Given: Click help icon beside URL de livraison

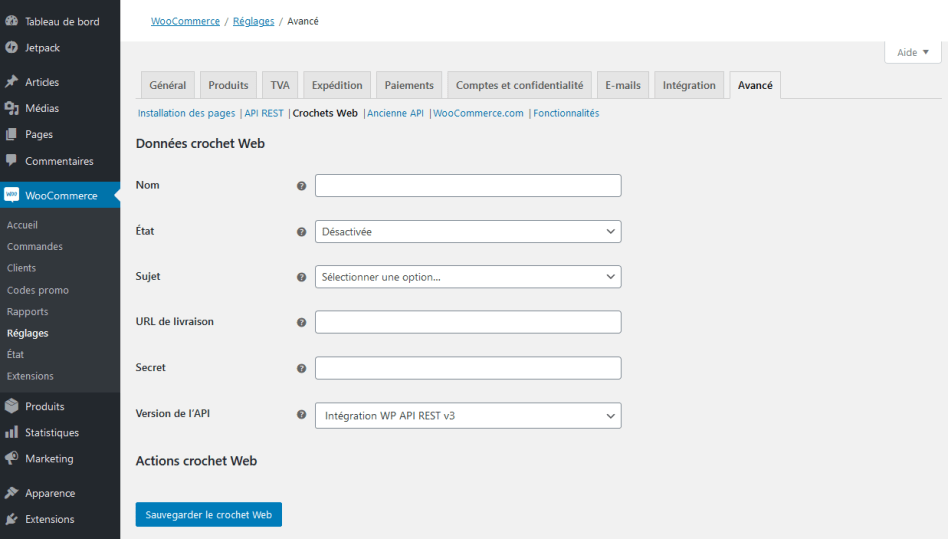Looking at the screenshot, I should [302, 323].
